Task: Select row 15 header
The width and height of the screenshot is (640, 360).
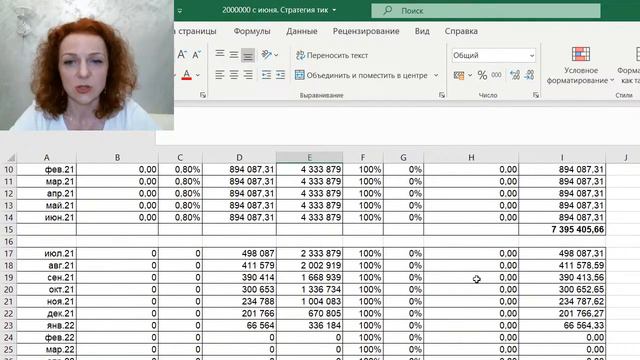Action: (x=8, y=229)
